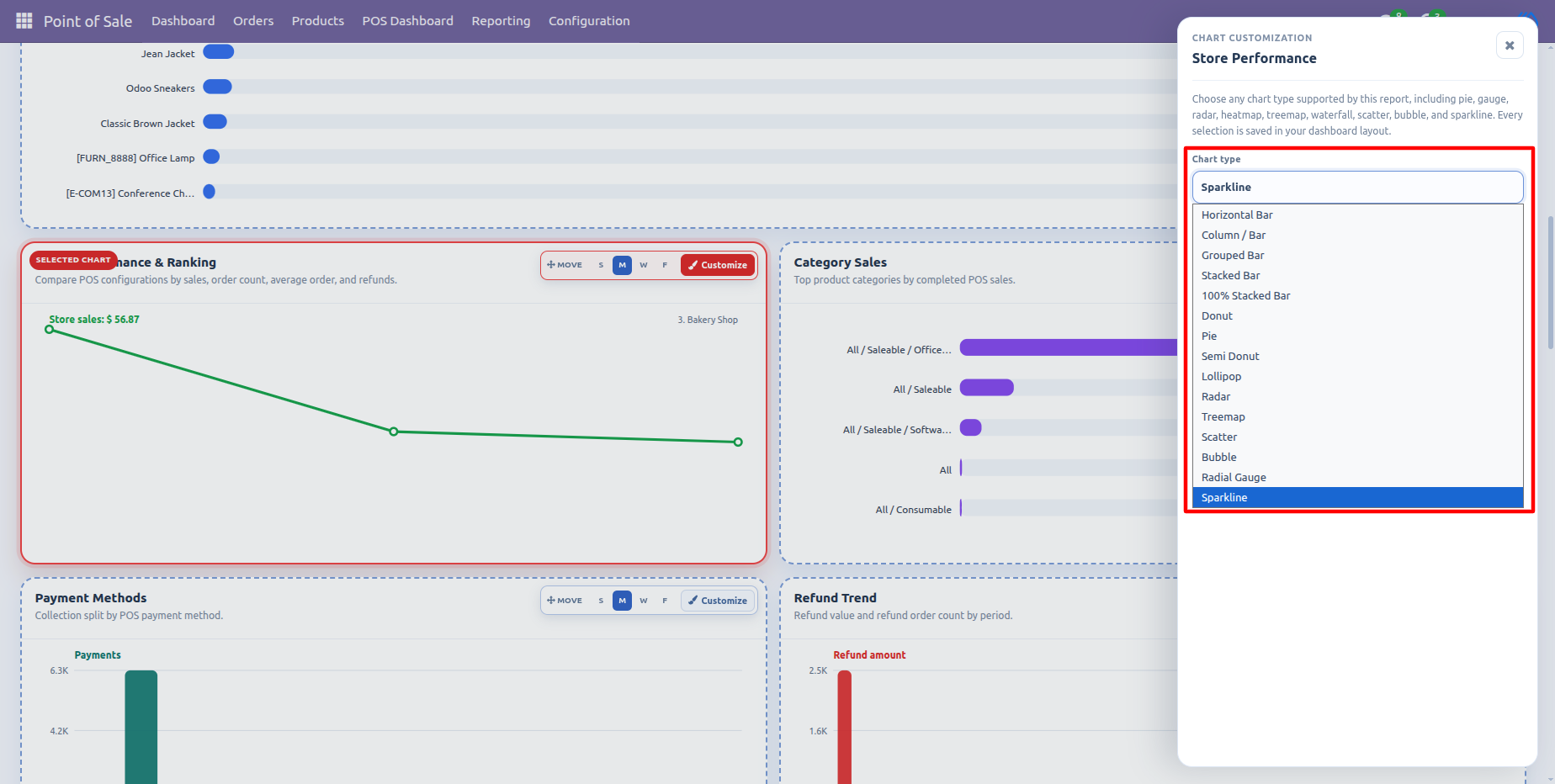Screen dimensions: 1555x784
Task: Choose Radial Gauge from chart type list
Action: point(1357,477)
